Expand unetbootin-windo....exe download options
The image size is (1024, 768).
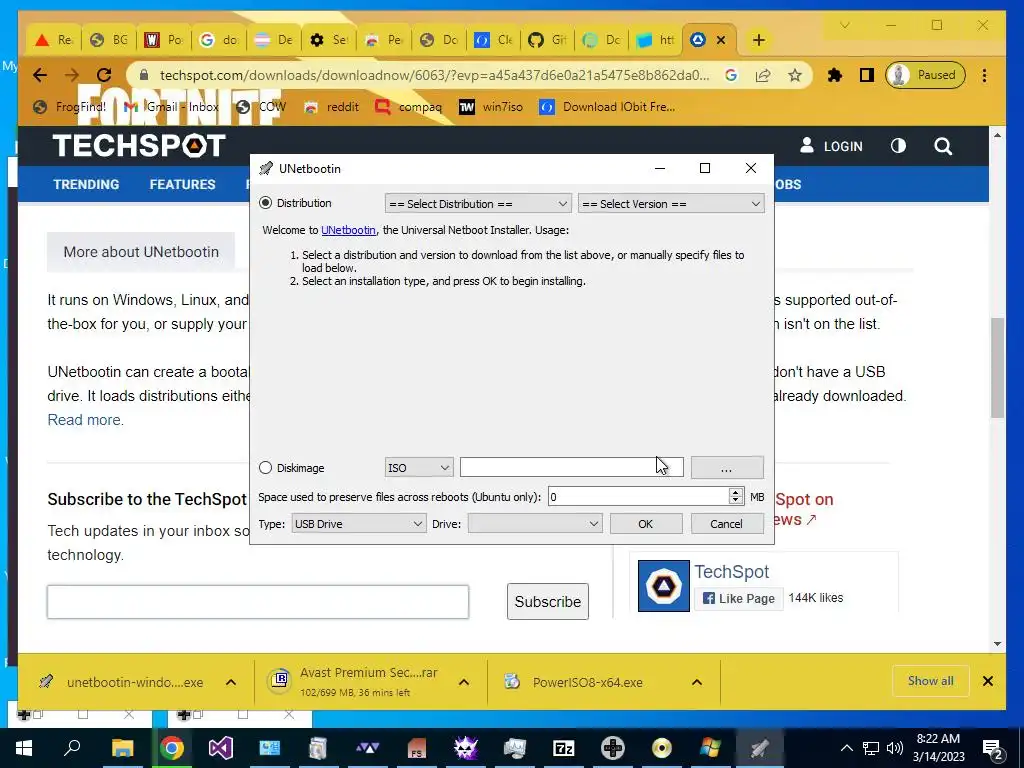(x=231, y=682)
